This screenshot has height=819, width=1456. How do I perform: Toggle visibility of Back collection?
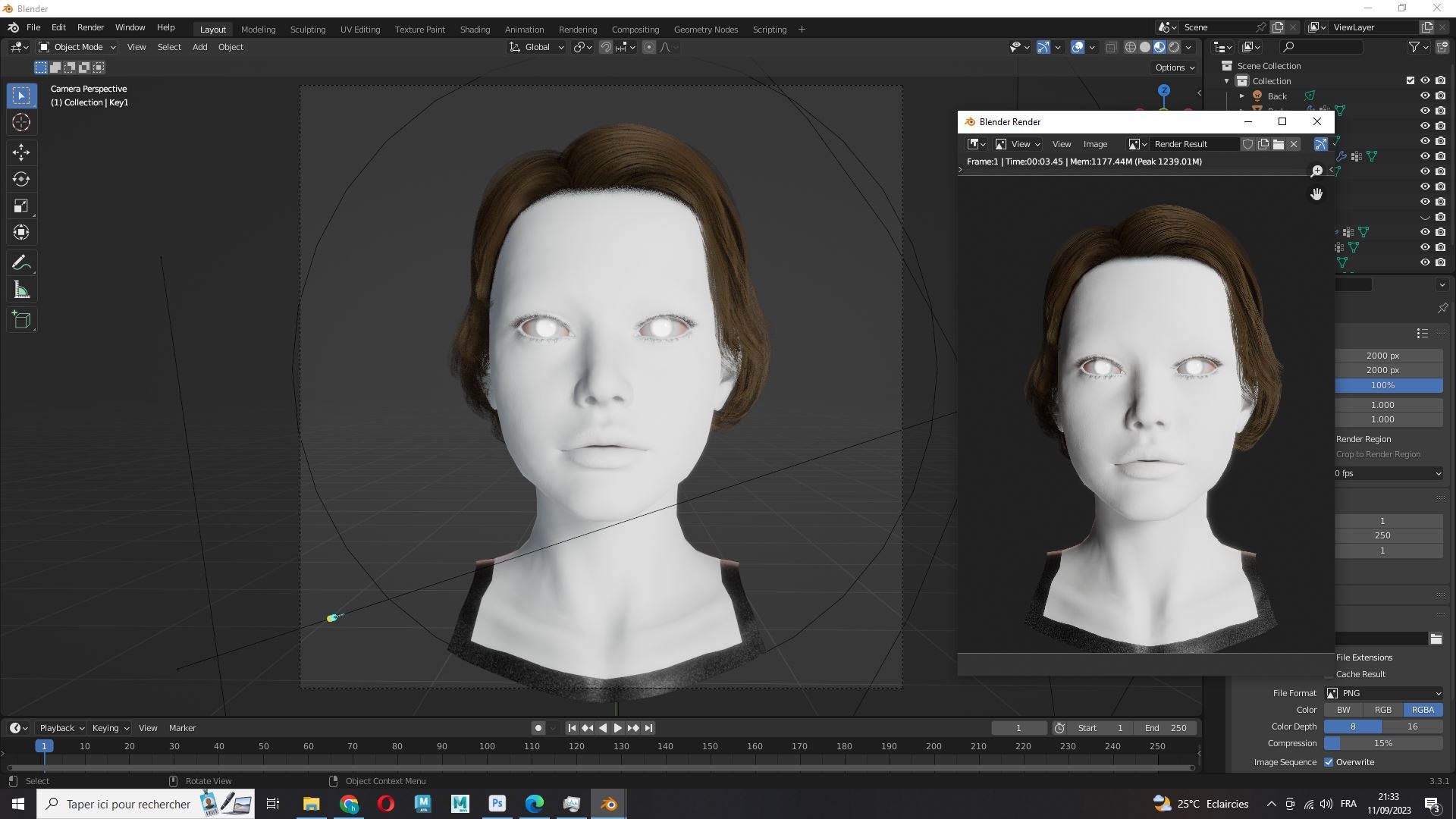tap(1424, 95)
